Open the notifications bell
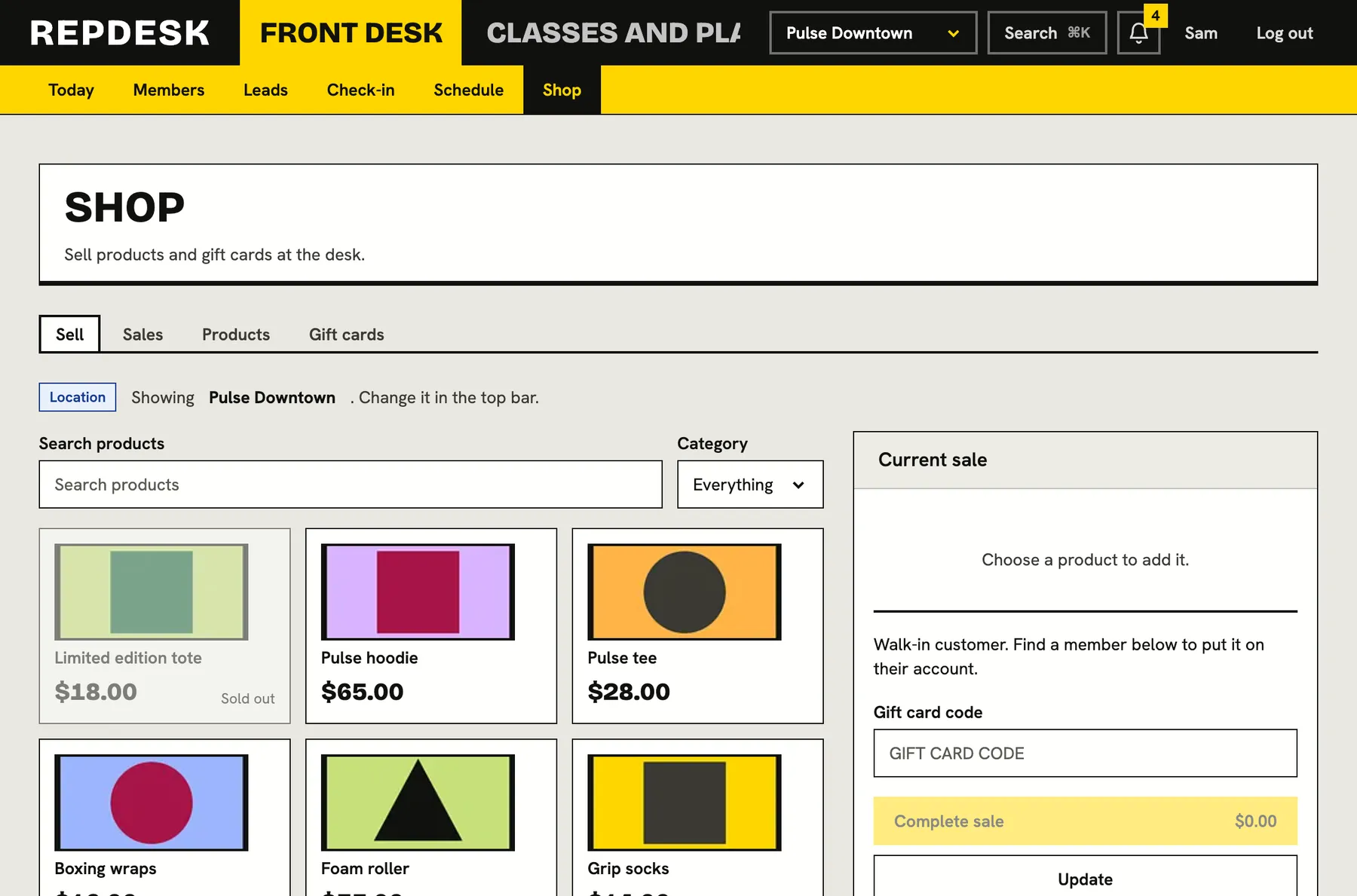This screenshot has height=896, width=1357. tap(1138, 33)
